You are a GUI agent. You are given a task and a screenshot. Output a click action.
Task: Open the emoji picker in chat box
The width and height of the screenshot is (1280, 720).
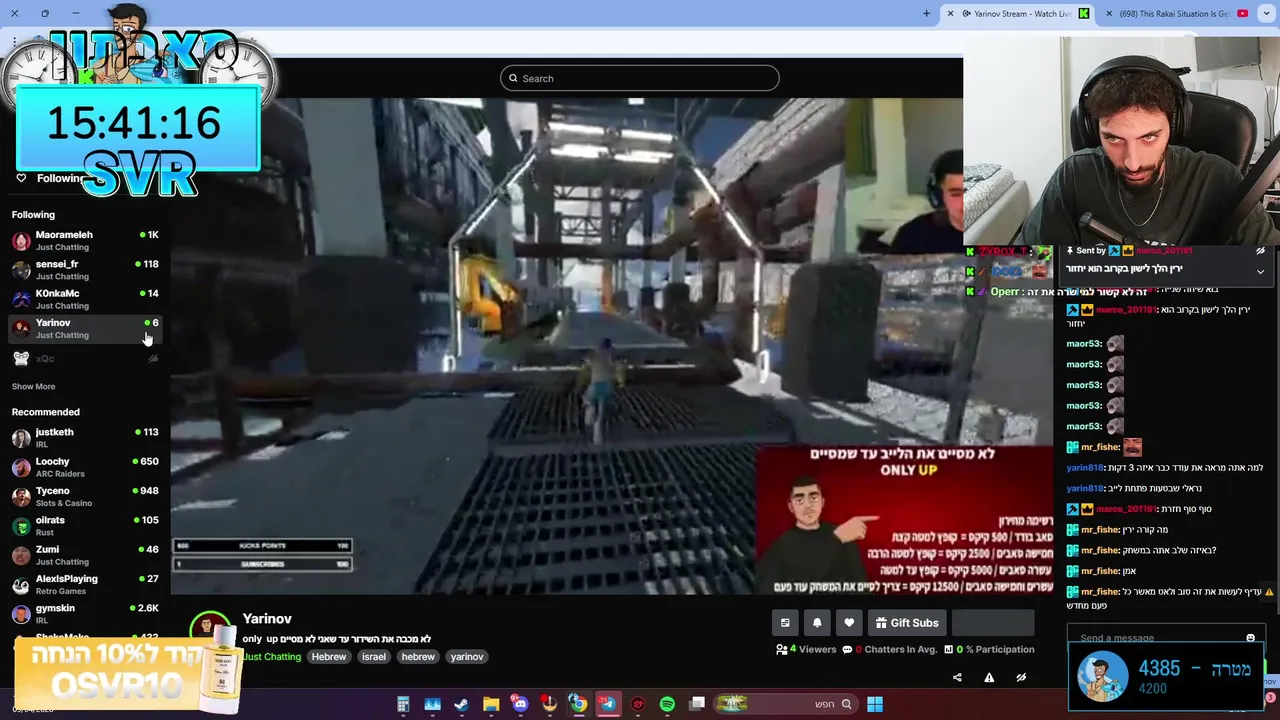click(1250, 638)
